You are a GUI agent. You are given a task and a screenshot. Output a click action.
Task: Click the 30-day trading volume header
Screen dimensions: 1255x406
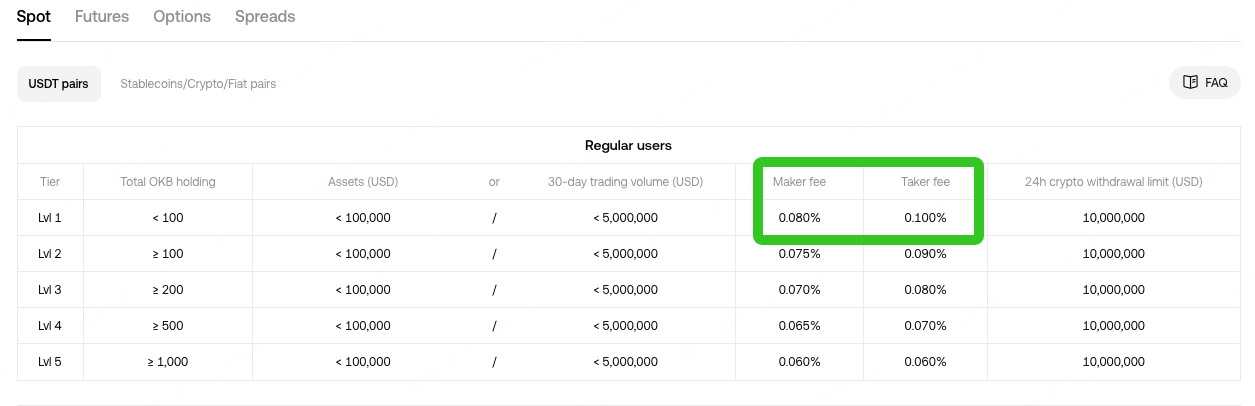tap(625, 182)
